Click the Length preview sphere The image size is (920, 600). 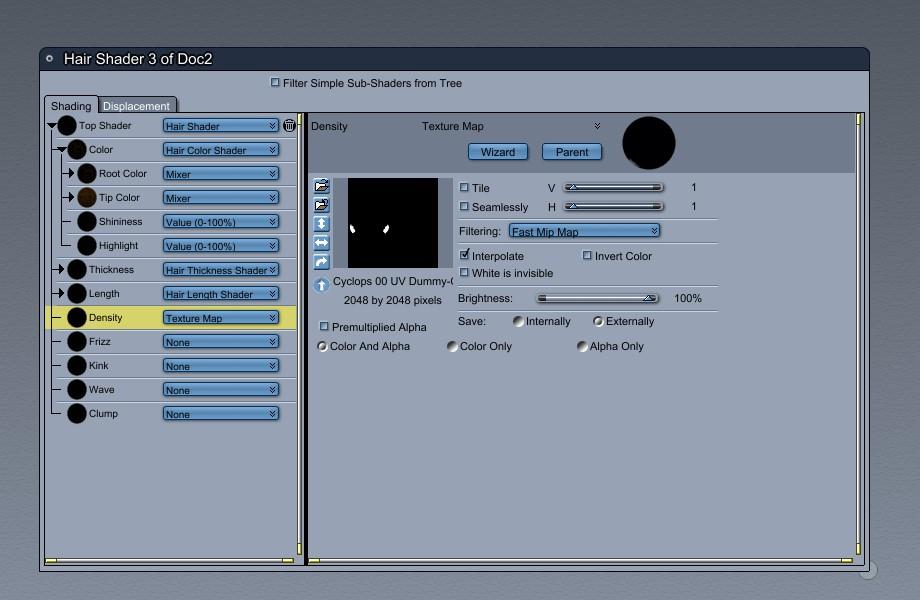pos(77,293)
